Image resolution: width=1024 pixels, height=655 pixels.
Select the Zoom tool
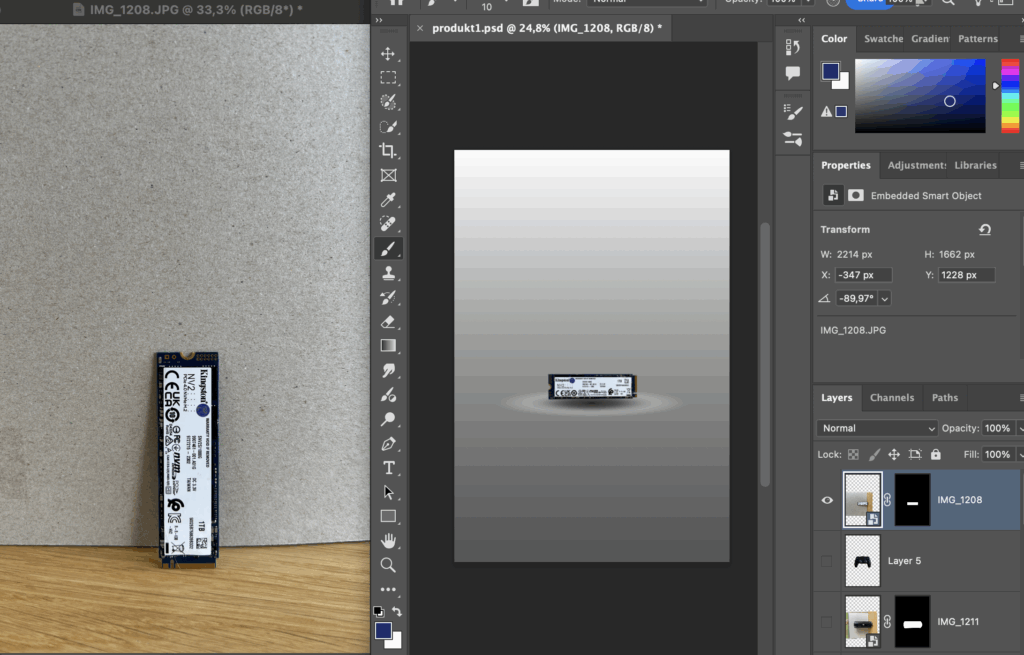click(x=388, y=566)
